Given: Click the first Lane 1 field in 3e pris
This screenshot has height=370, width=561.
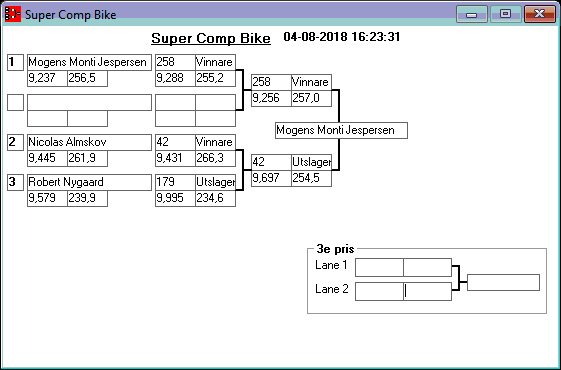Looking at the screenshot, I should click(379, 267).
